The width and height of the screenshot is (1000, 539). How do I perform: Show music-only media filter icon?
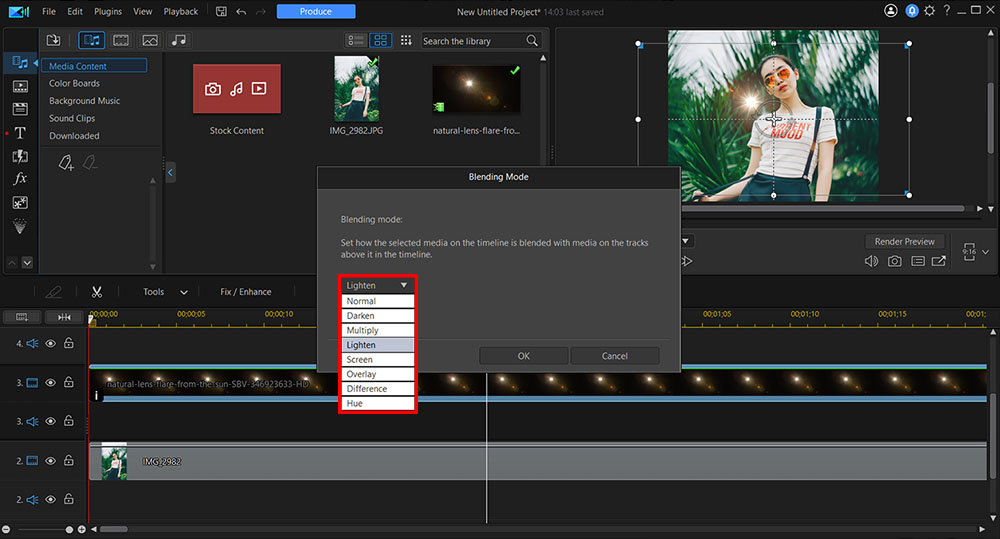pos(178,40)
